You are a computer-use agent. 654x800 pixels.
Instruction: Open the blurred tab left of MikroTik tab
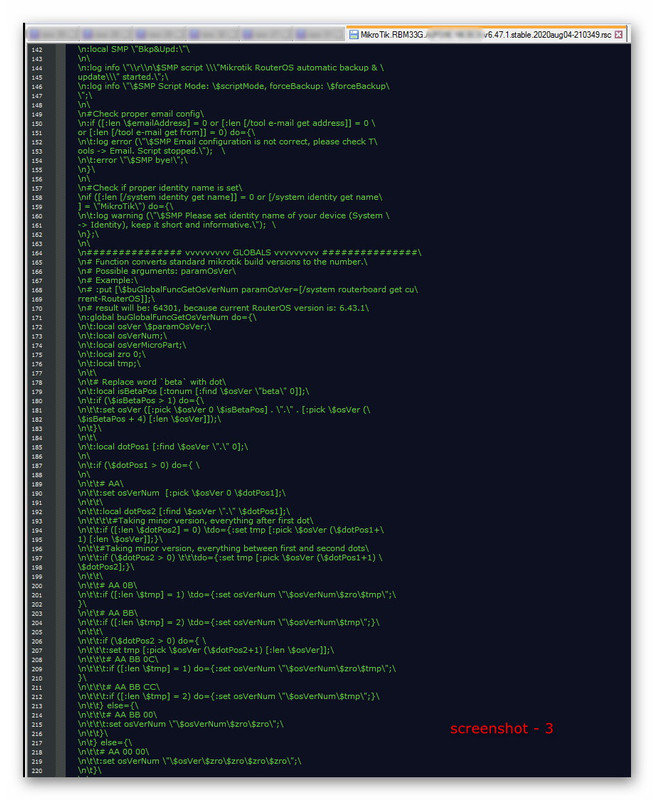(320, 35)
